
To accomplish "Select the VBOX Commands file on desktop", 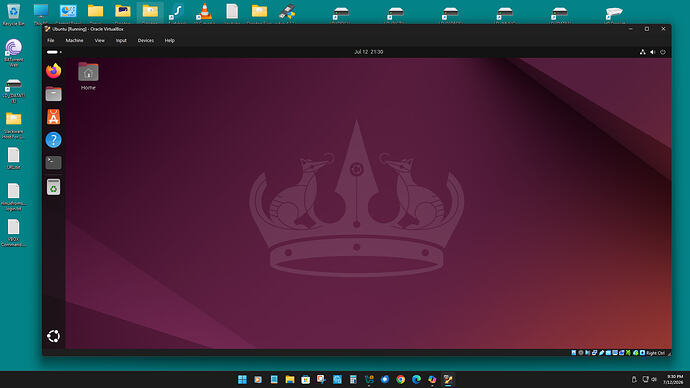I will 14,233.
